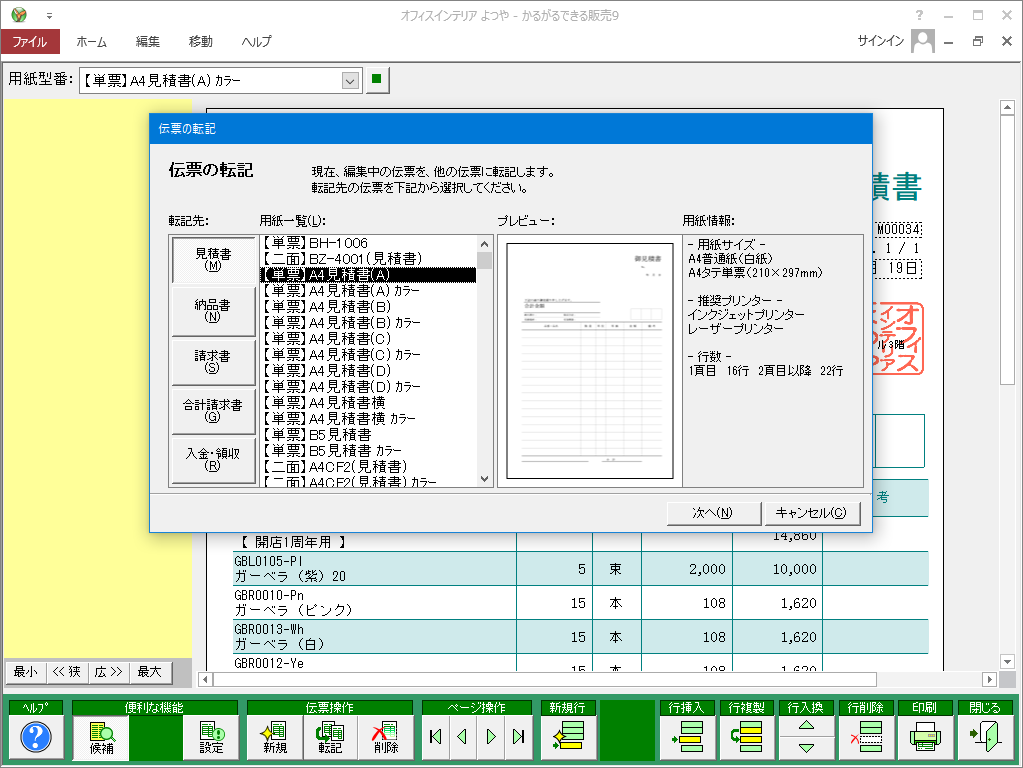1023x768 pixels.
Task: Click the paper preview thumbnail
Action: (x=590, y=361)
